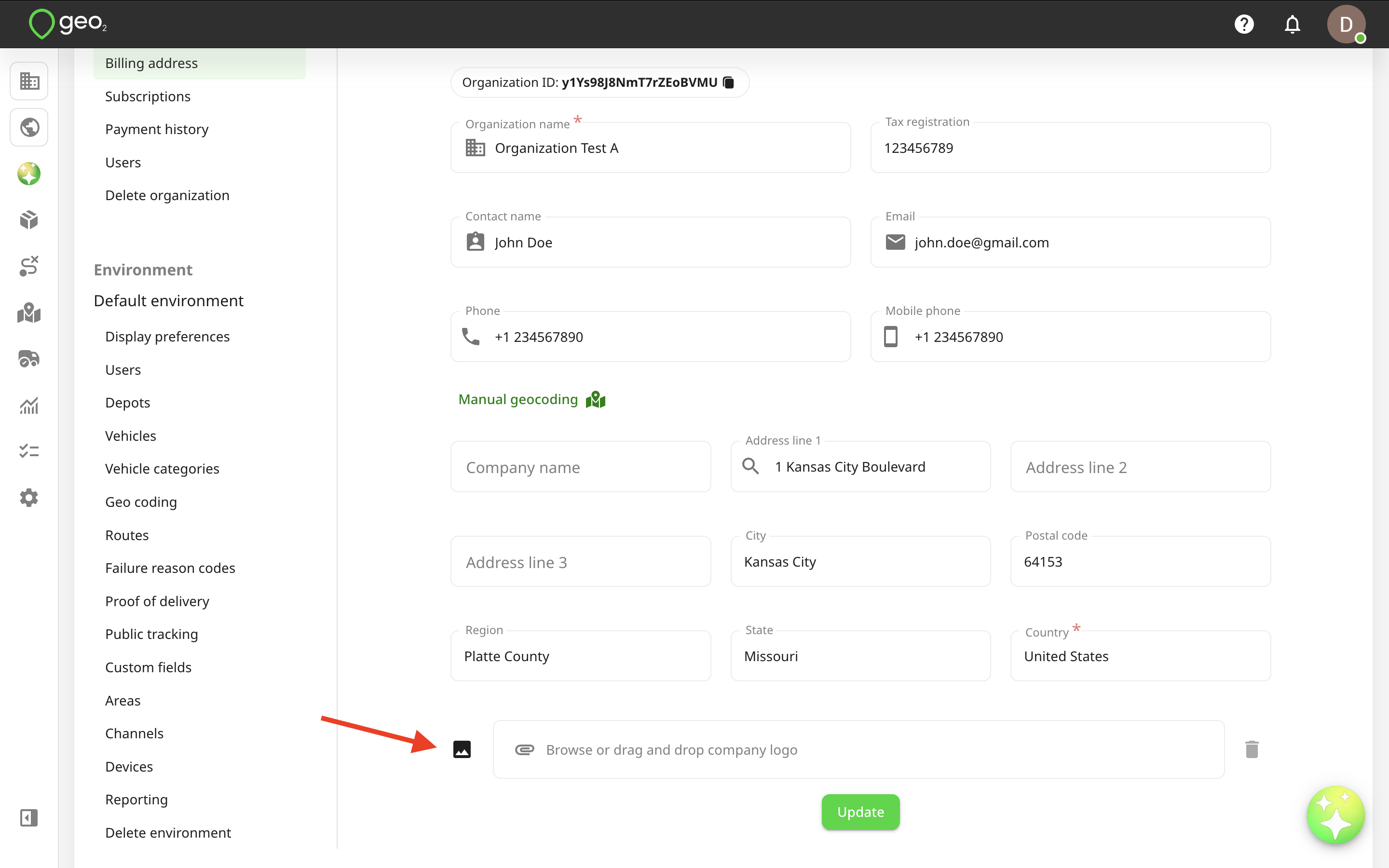
Task: Open the sparkle assistant floating button
Action: (1335, 814)
